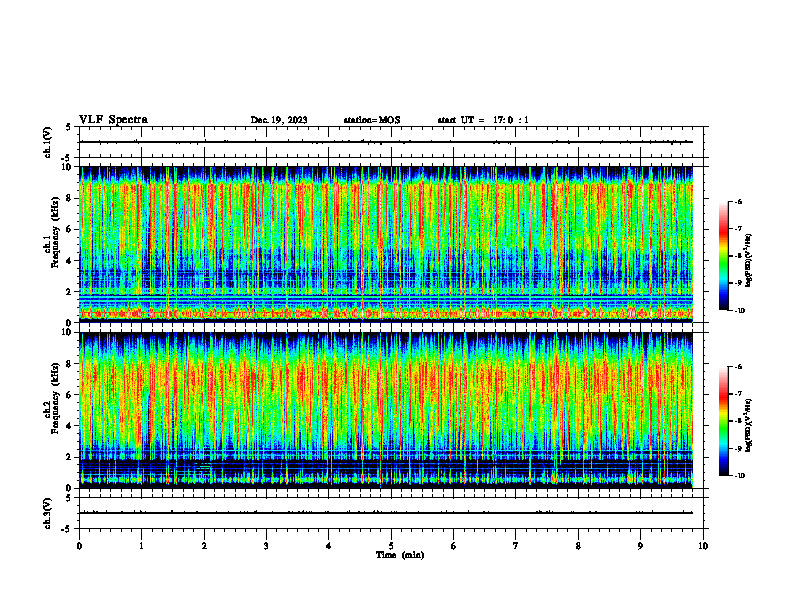The height and width of the screenshot is (612, 792).
Task: Click the "2" kHz tick on ch.1 axis
Action: [70, 292]
